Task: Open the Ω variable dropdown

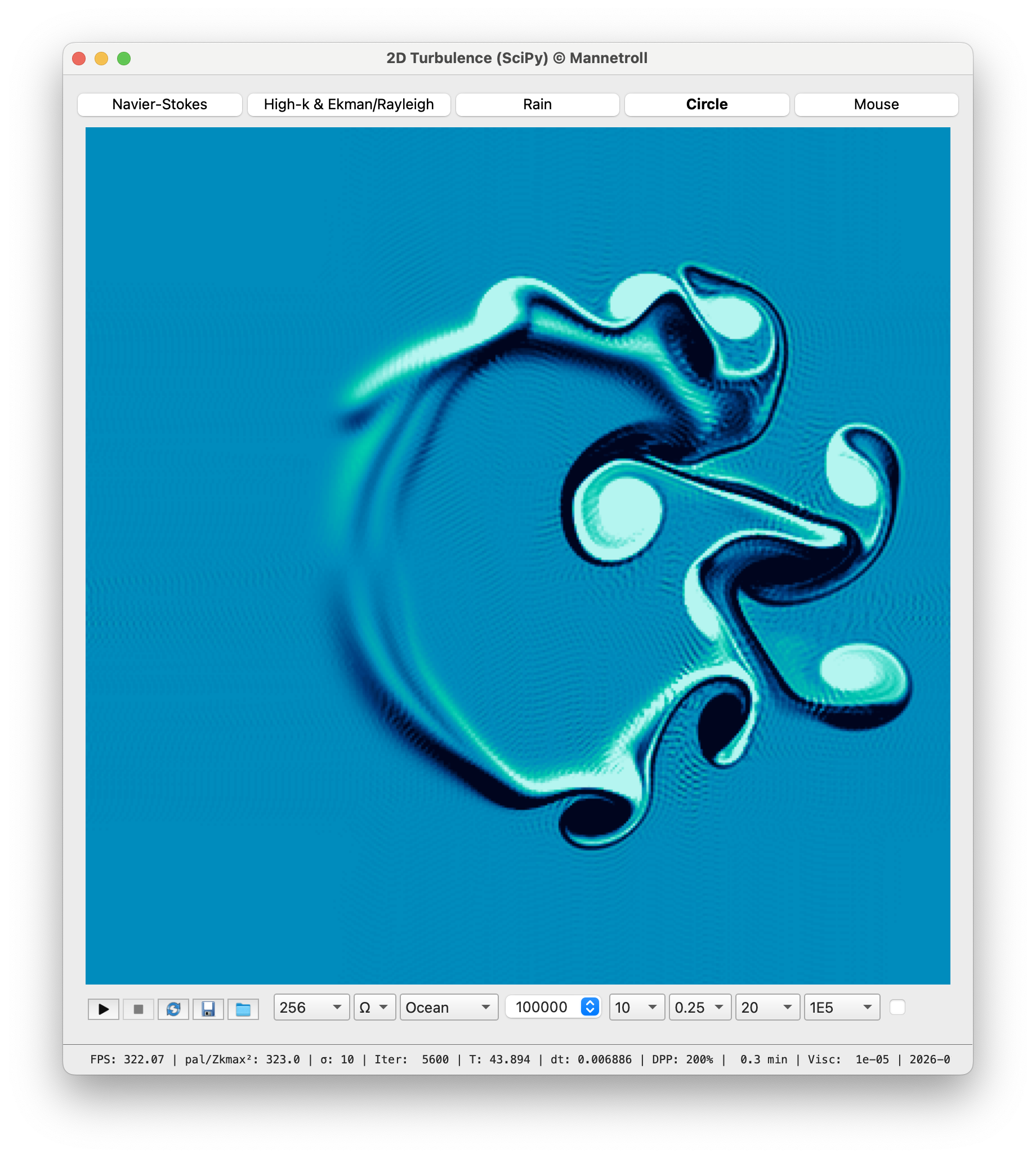Action: coord(374,1008)
